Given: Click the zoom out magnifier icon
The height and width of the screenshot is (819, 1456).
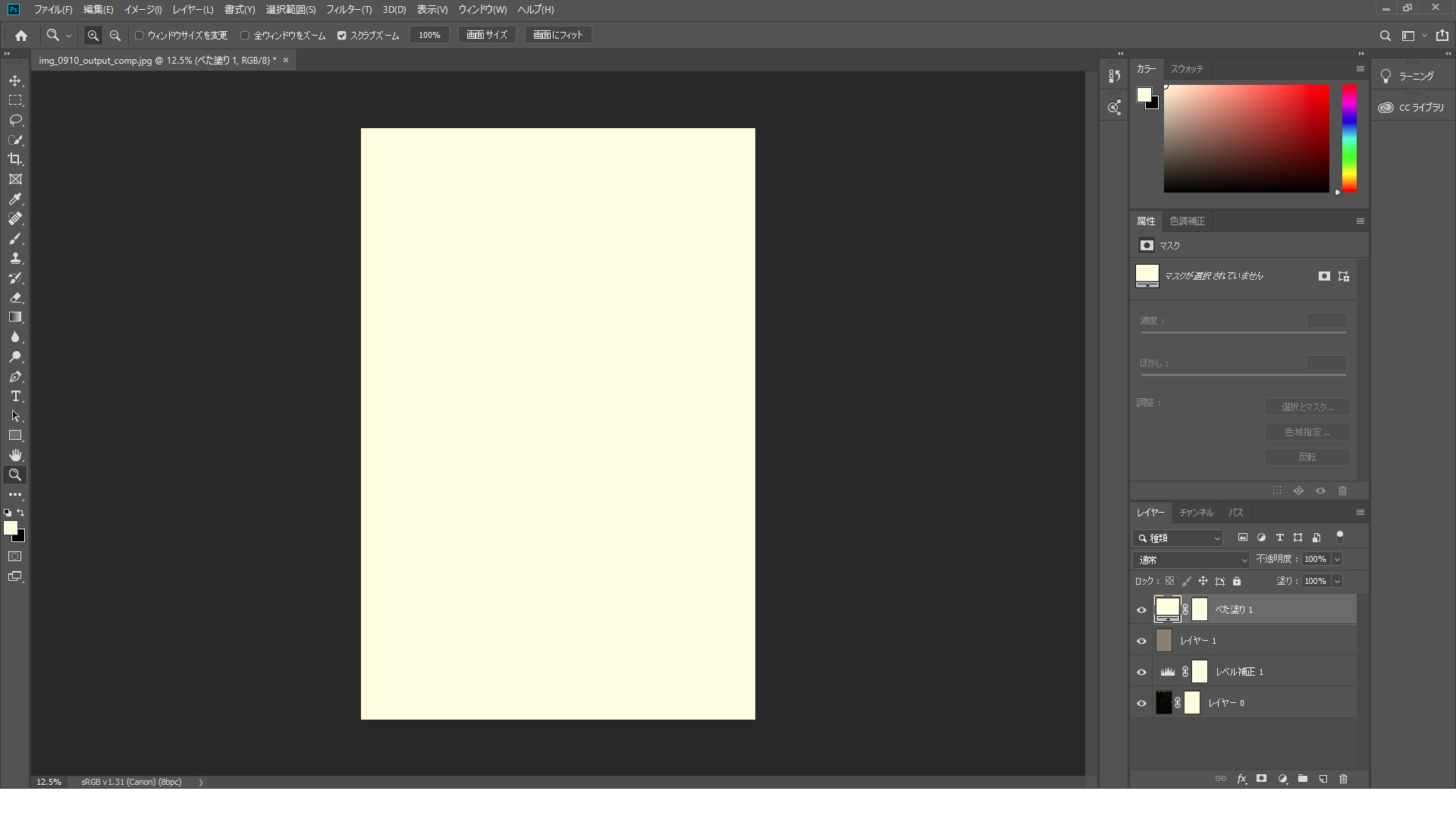Looking at the screenshot, I should [x=115, y=36].
